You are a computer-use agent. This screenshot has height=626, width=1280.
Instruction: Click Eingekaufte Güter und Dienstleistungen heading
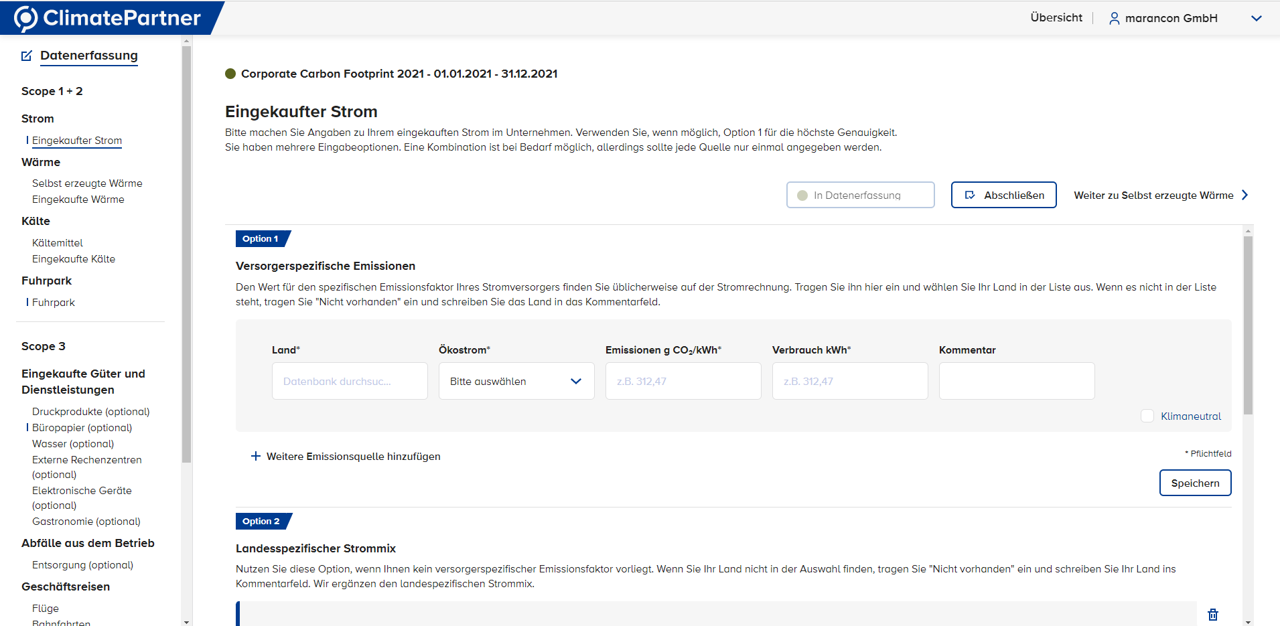click(83, 382)
